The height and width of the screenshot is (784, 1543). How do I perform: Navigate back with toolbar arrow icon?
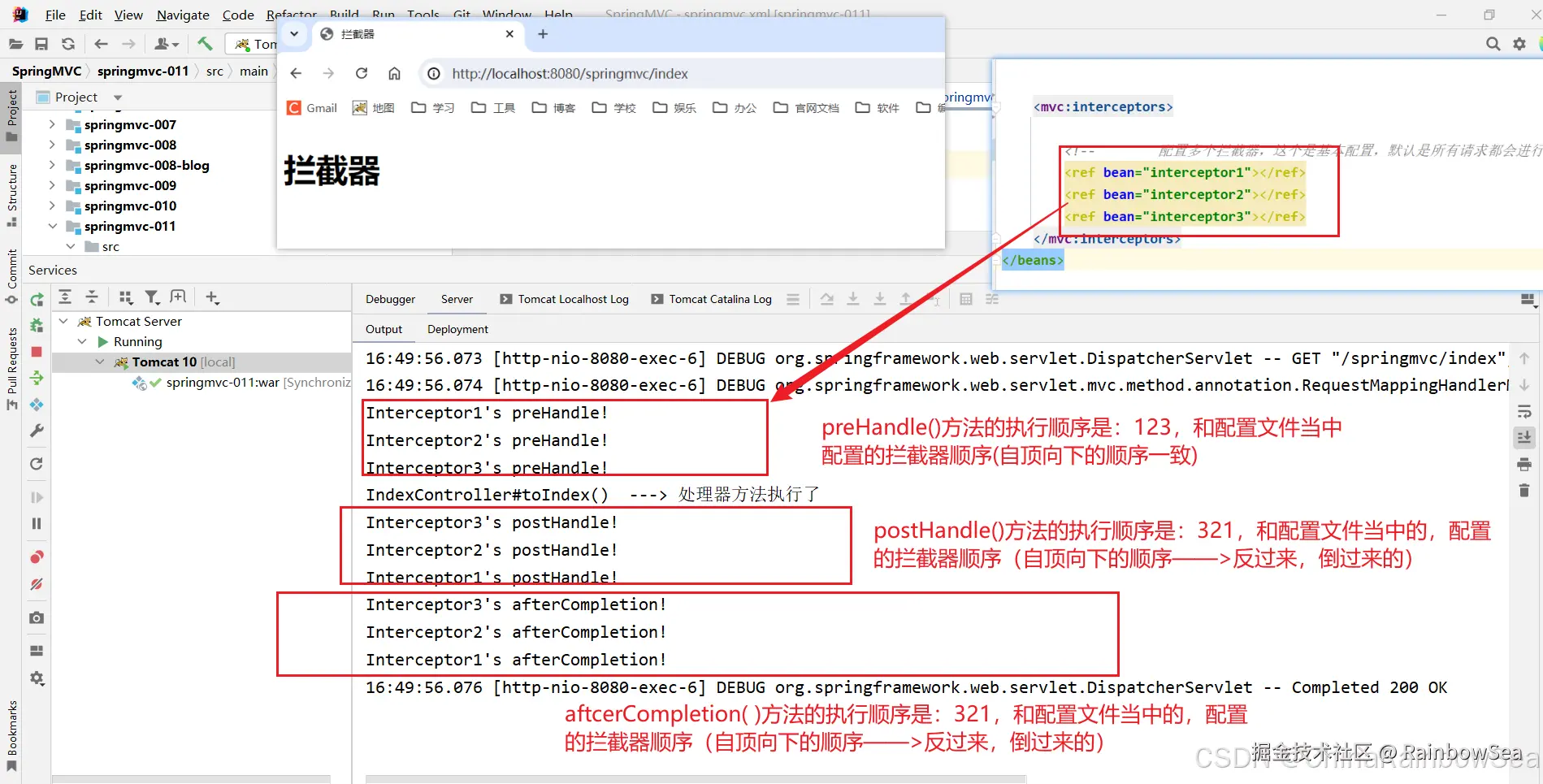click(x=101, y=44)
